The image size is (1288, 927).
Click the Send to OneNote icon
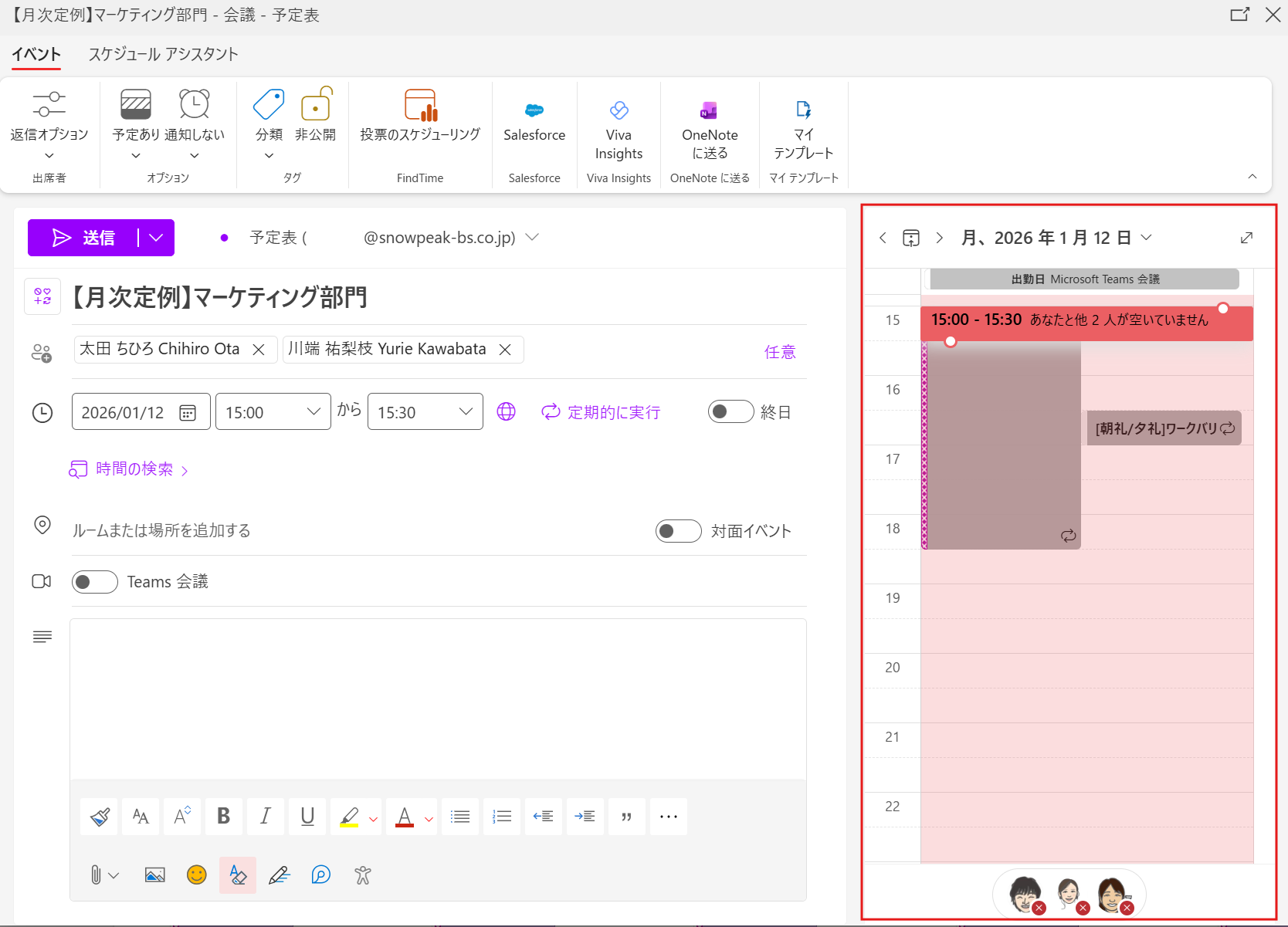pos(709,110)
